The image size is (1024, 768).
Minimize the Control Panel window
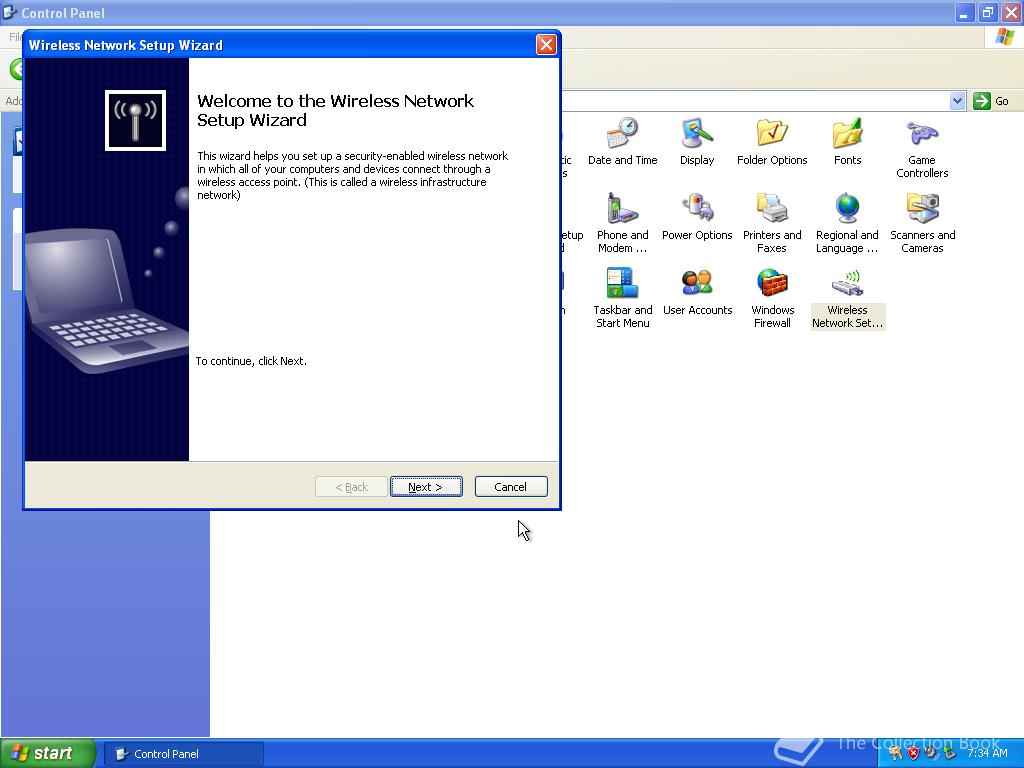[964, 12]
